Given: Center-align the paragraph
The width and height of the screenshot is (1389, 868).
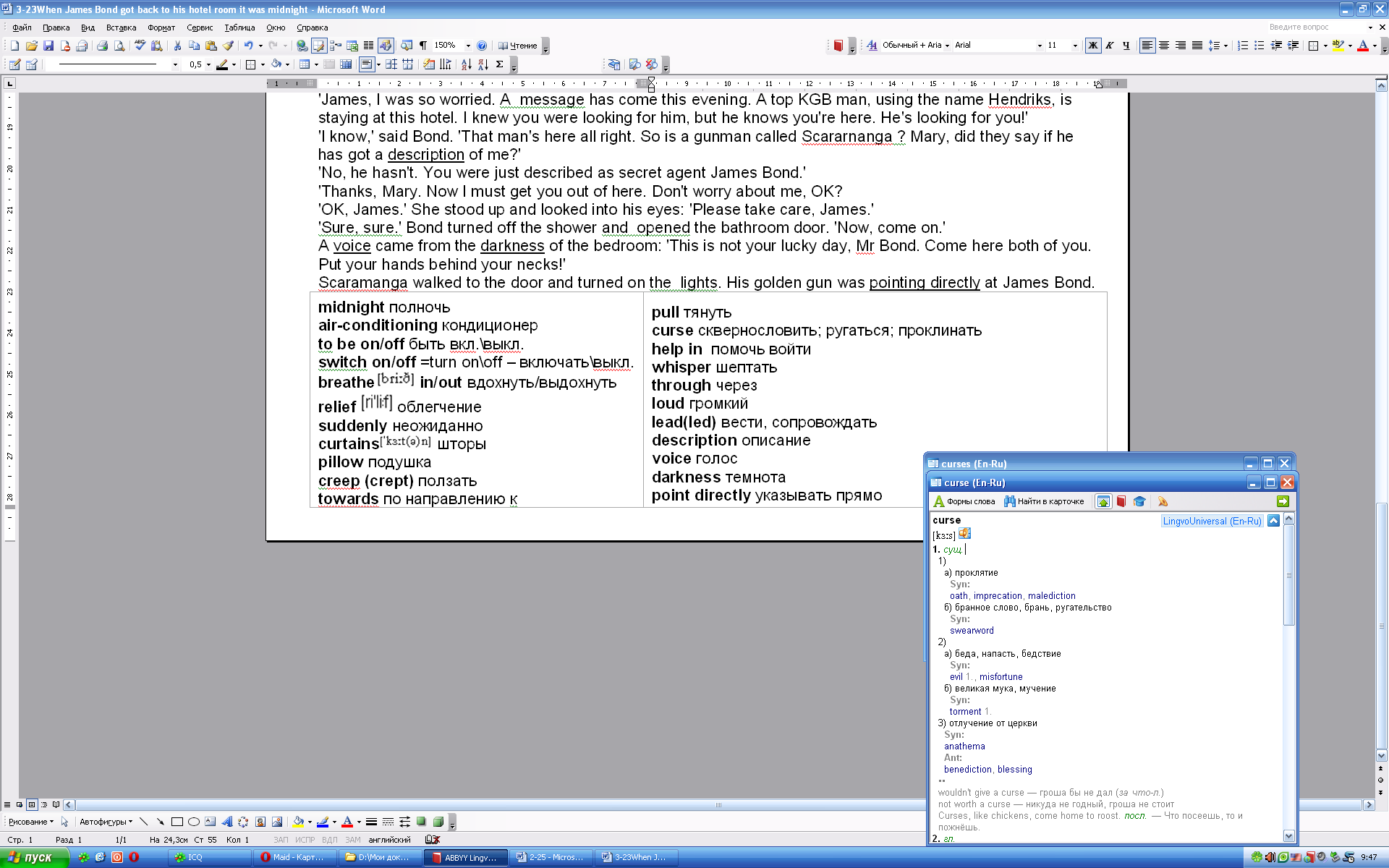Looking at the screenshot, I should coord(1164,46).
